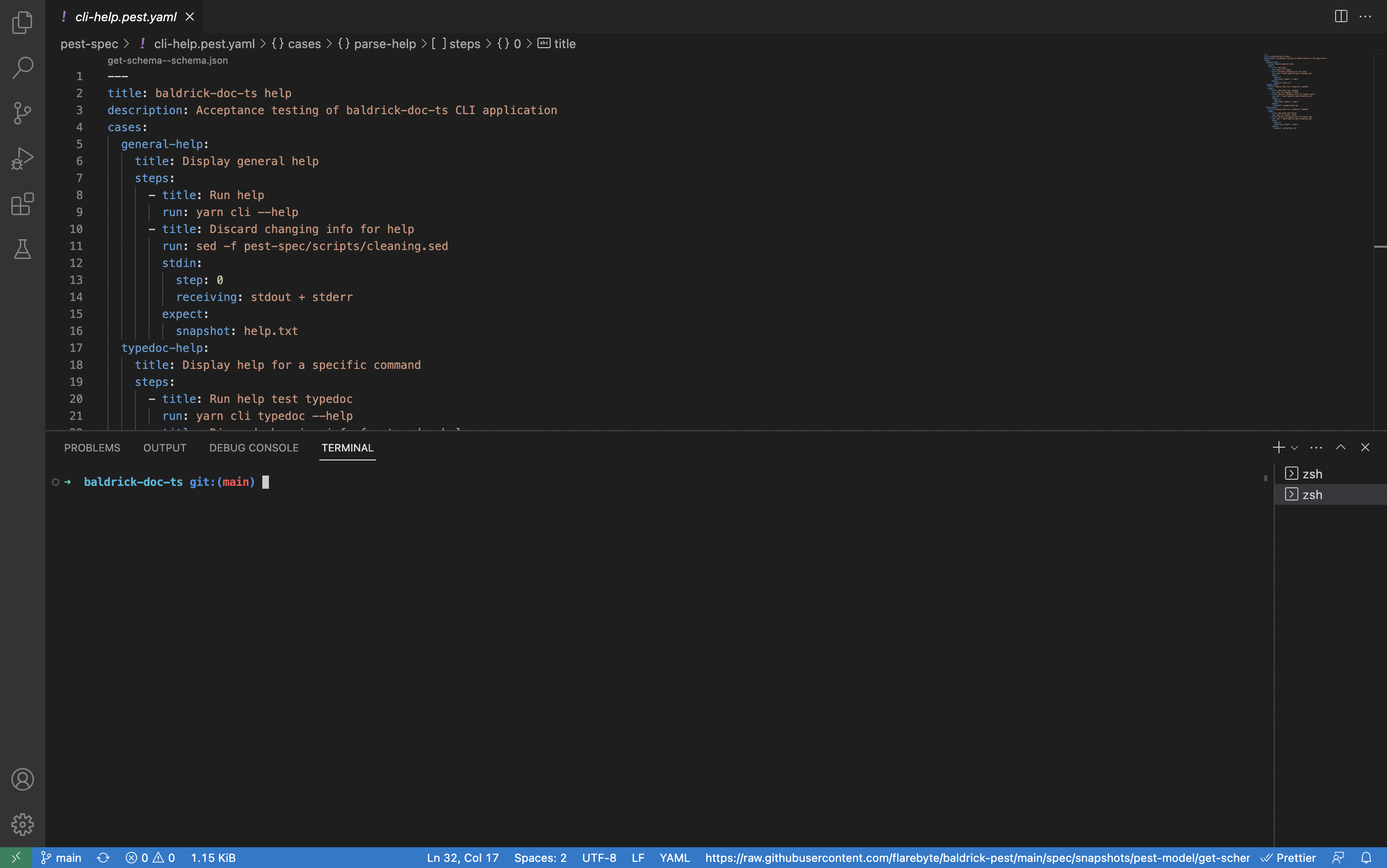Toggle maximize panel size chevron
1387x868 pixels.
coord(1340,447)
